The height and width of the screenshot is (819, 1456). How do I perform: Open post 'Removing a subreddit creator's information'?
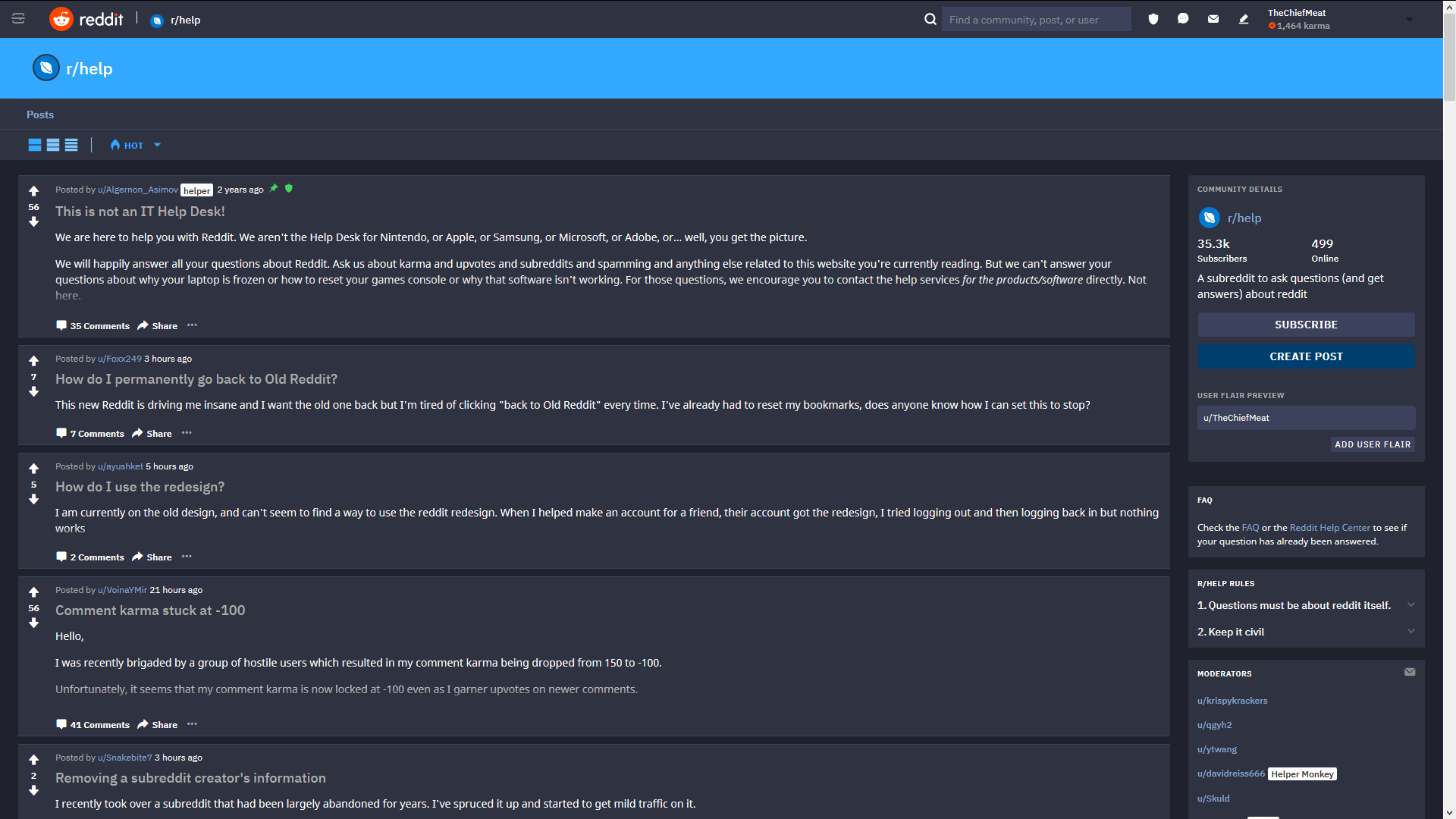(x=190, y=778)
